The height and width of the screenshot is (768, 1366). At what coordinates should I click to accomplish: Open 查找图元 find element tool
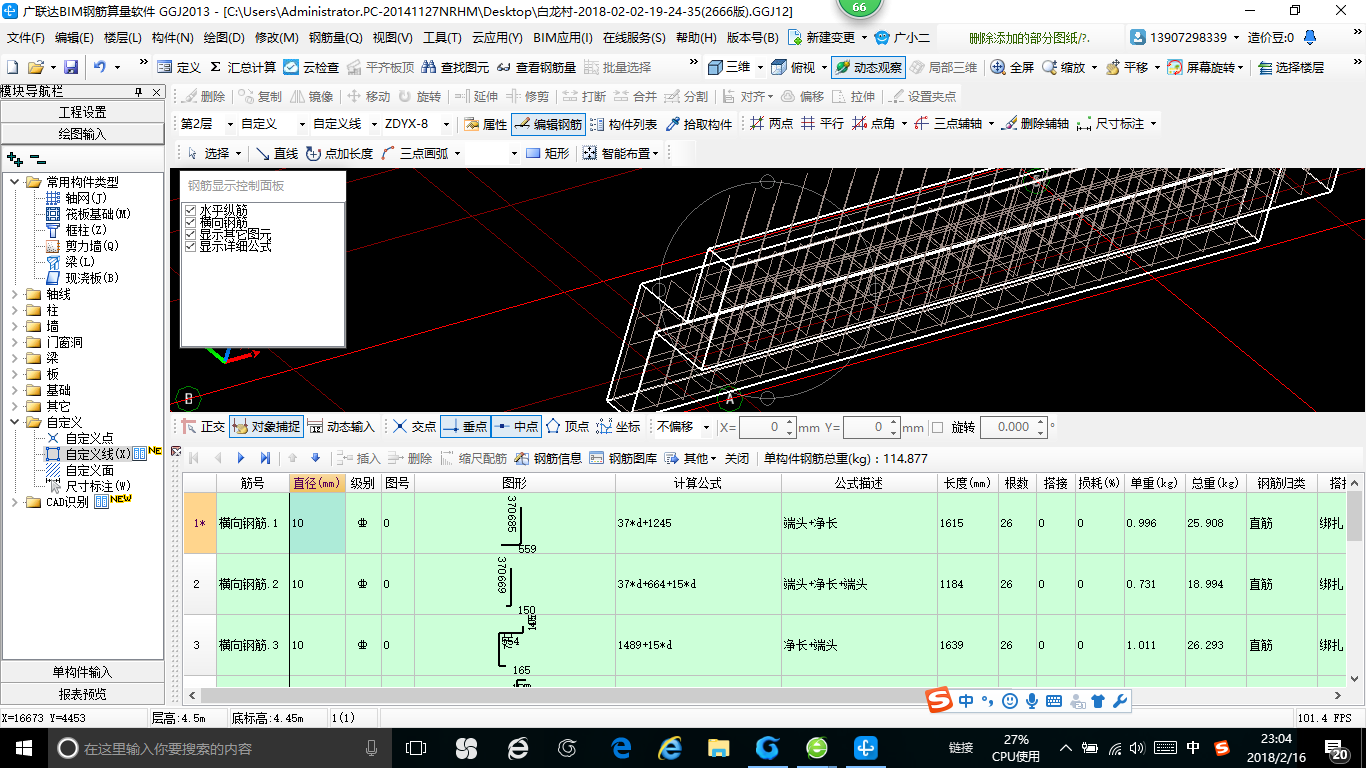(x=455, y=67)
